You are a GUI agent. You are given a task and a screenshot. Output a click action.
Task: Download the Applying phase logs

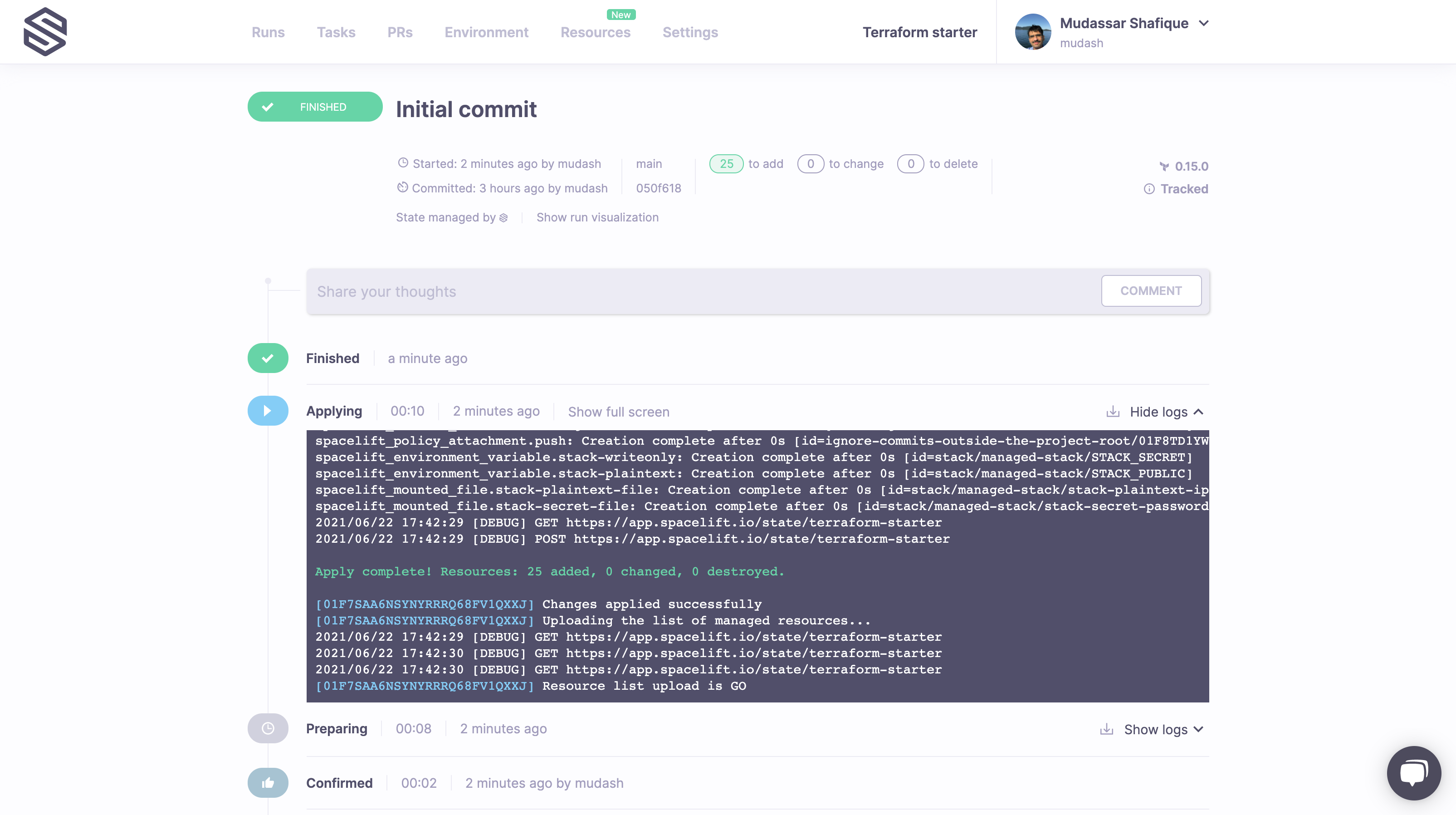1112,412
